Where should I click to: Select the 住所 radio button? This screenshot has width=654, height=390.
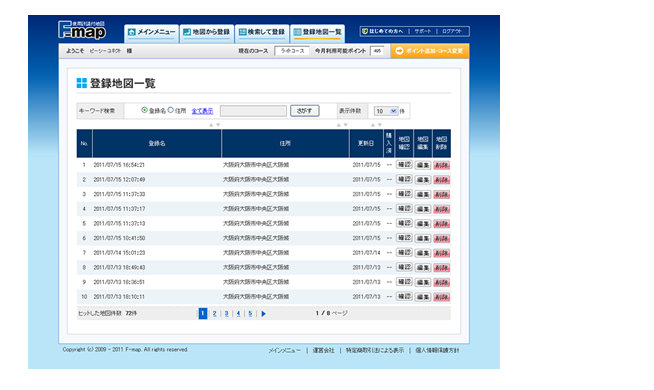[171, 110]
